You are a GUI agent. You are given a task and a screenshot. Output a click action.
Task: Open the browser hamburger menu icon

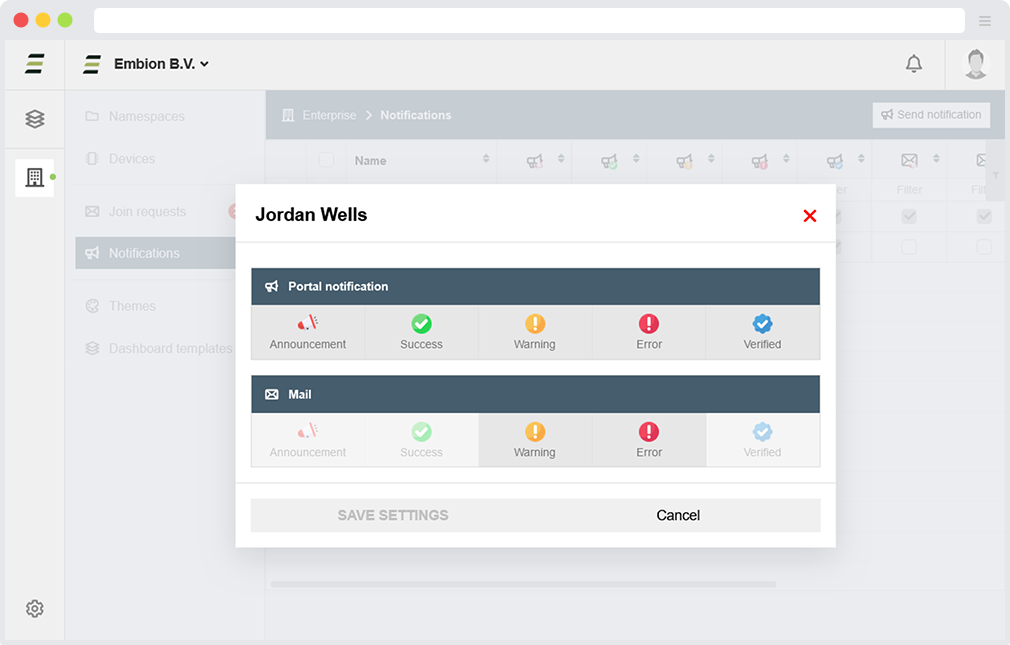985,21
